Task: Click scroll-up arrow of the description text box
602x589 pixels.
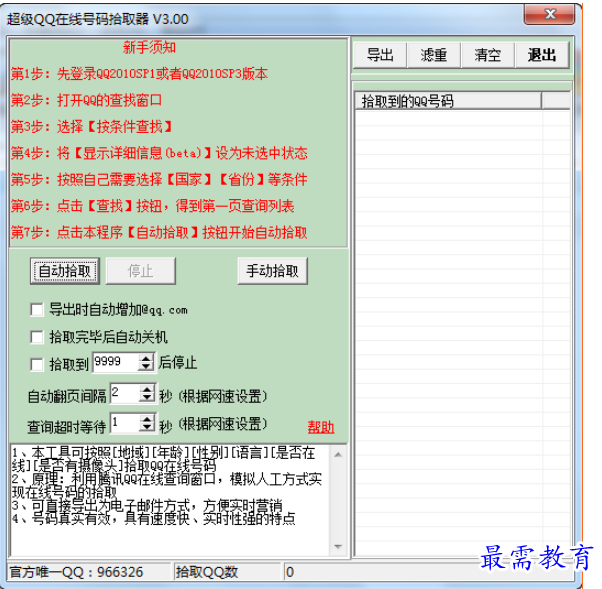Action: 338,455
